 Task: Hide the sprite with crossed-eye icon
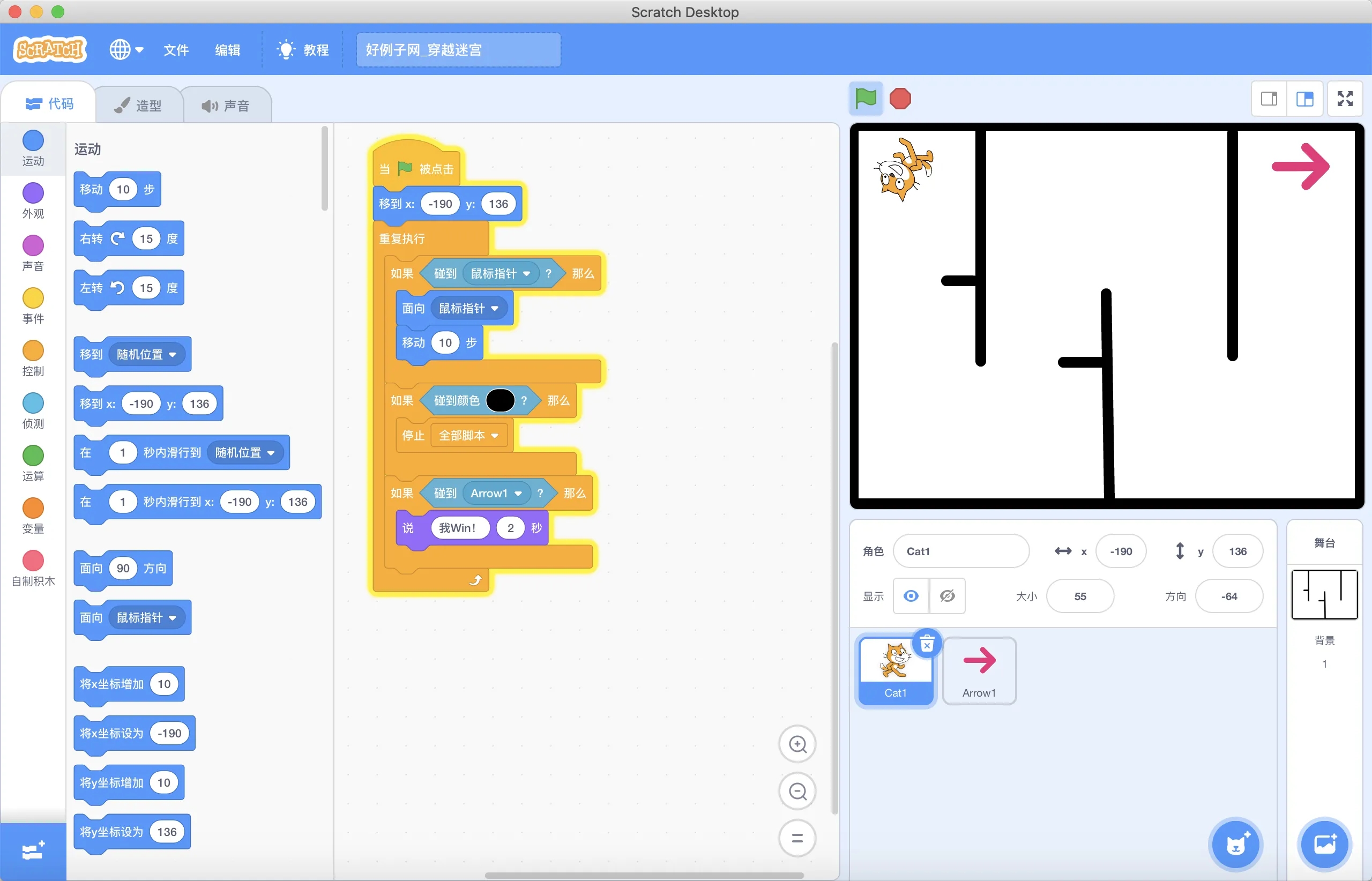(948, 596)
